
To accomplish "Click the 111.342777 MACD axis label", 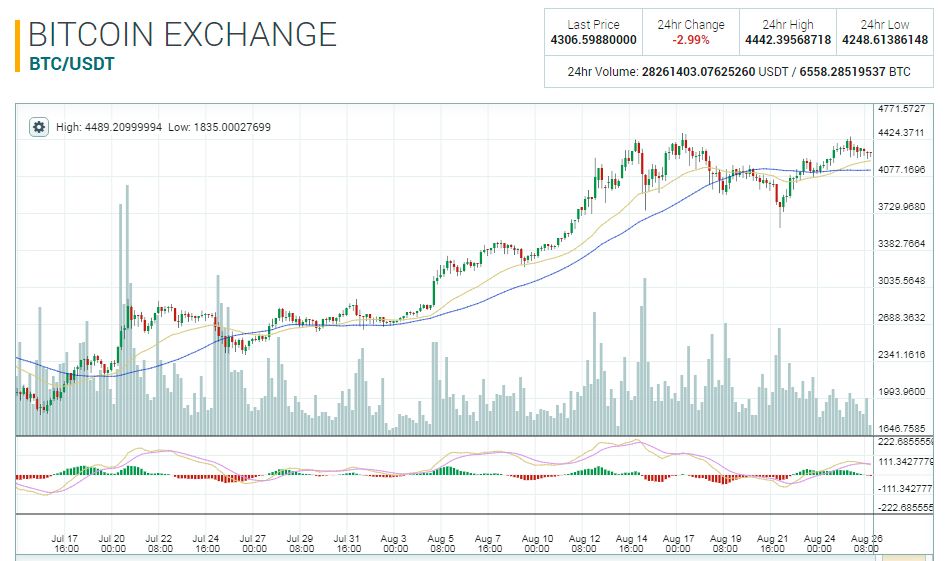I will pyautogui.click(x=905, y=462).
